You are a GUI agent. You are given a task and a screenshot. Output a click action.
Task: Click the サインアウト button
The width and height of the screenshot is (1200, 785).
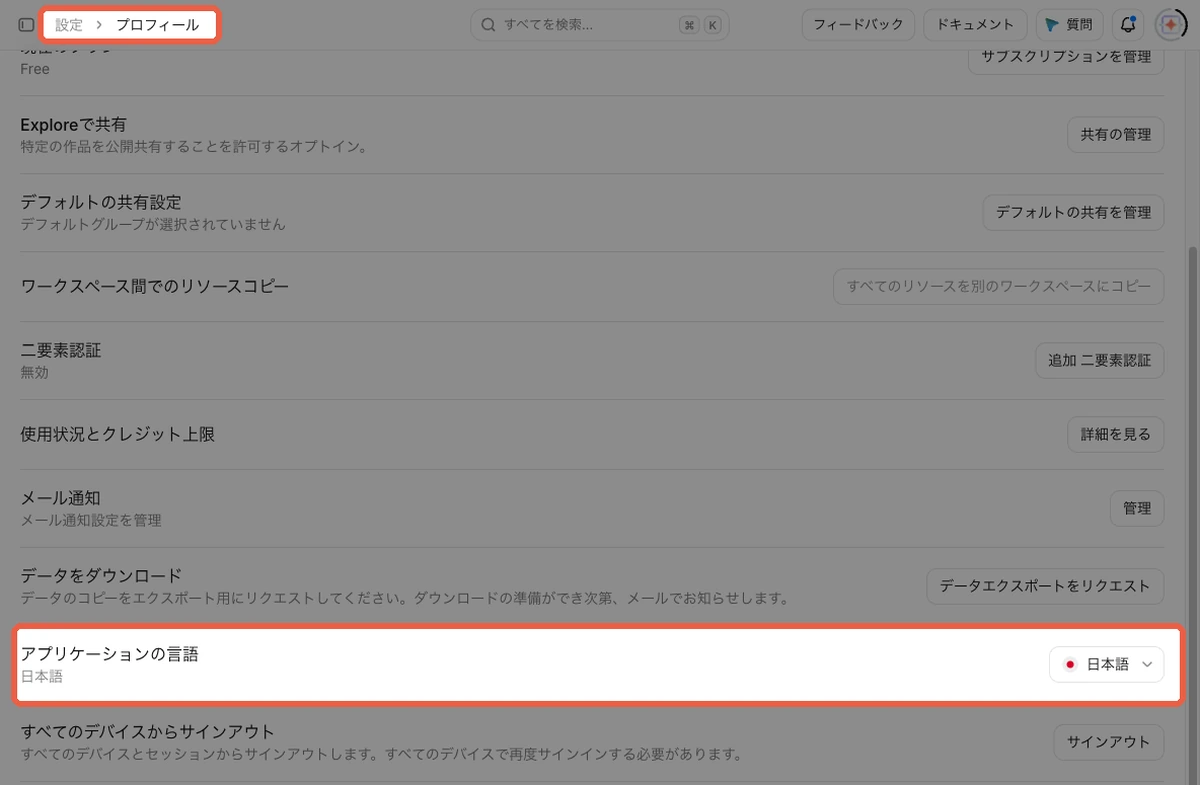[x=1109, y=742]
